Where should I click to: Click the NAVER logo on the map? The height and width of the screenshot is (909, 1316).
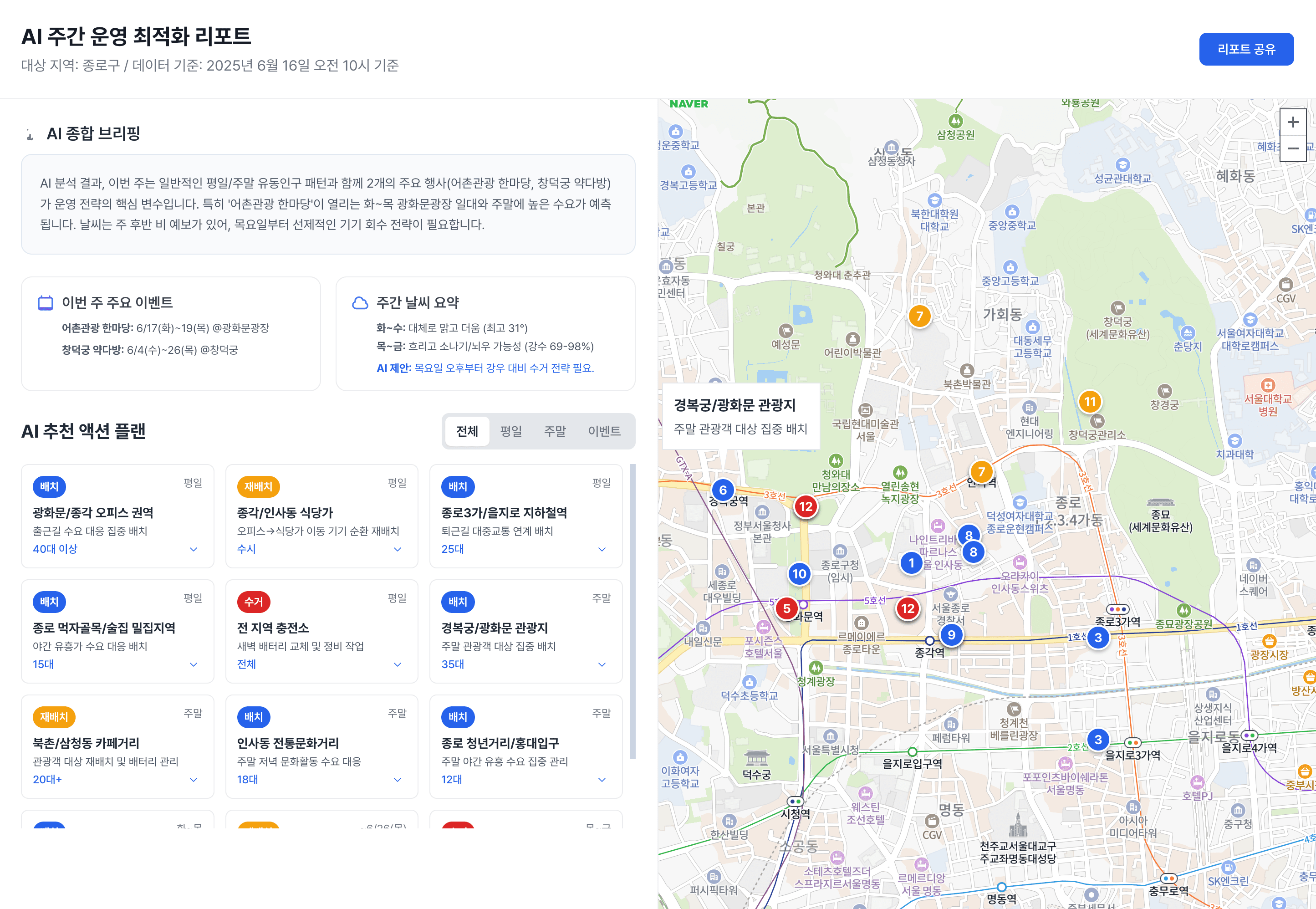tap(689, 104)
